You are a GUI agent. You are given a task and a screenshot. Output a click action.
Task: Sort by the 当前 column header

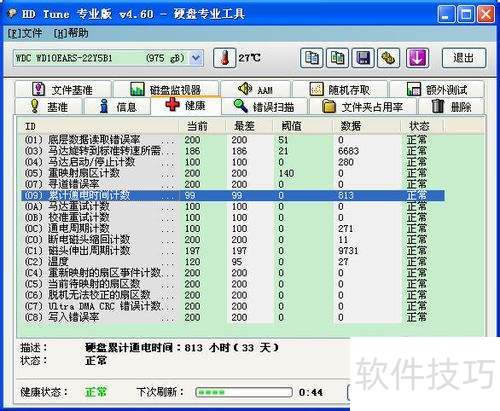[202, 126]
